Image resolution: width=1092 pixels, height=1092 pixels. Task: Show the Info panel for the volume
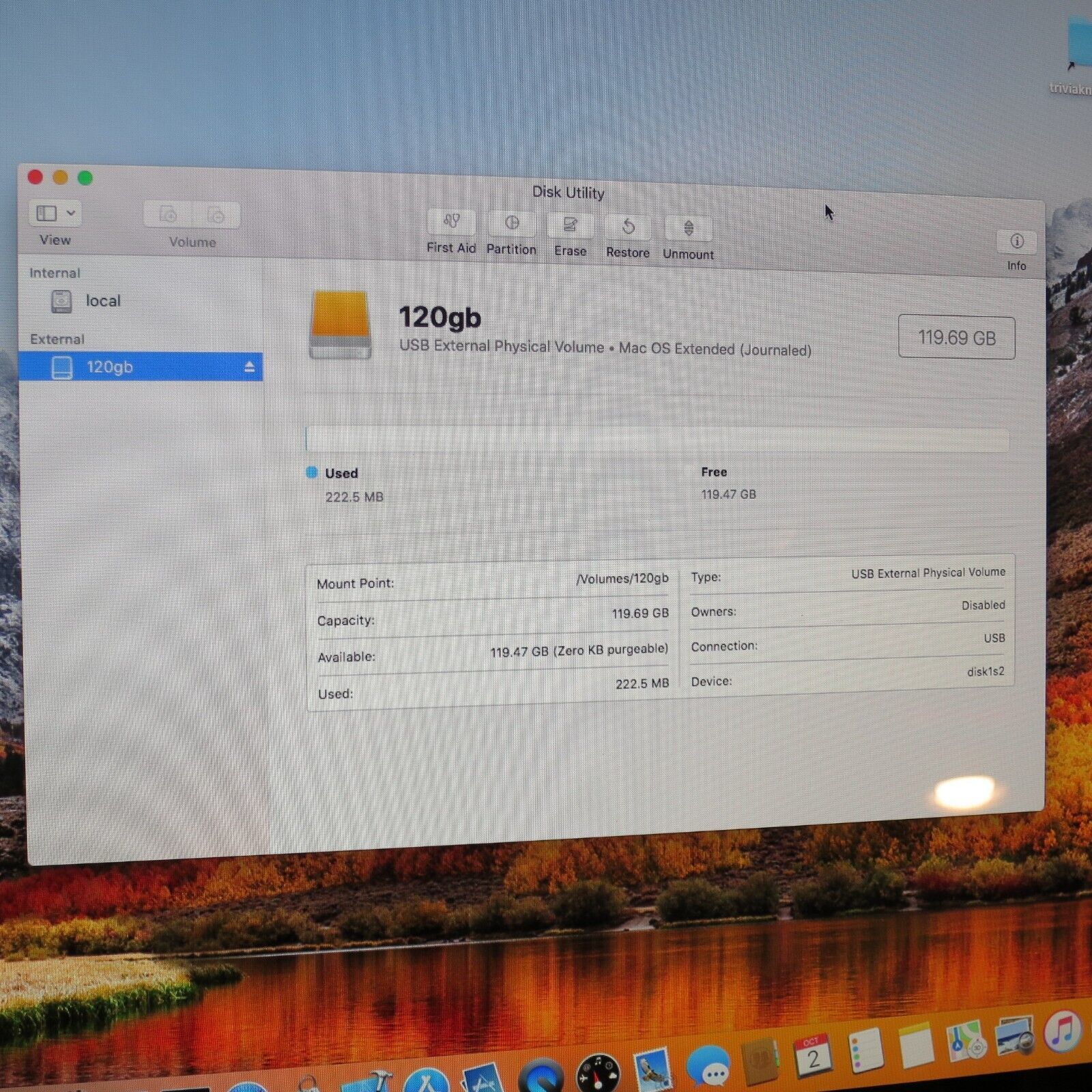click(1016, 241)
